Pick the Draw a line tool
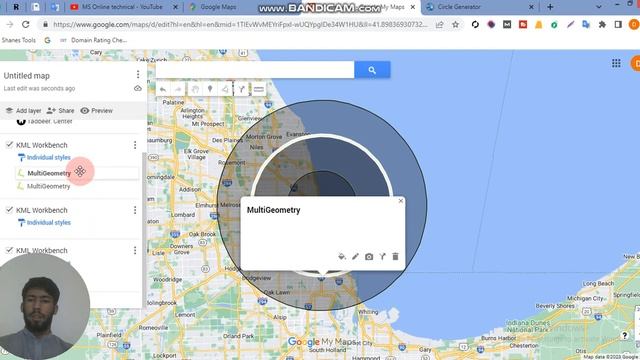Viewport: 640px width, 360px height. [225, 89]
